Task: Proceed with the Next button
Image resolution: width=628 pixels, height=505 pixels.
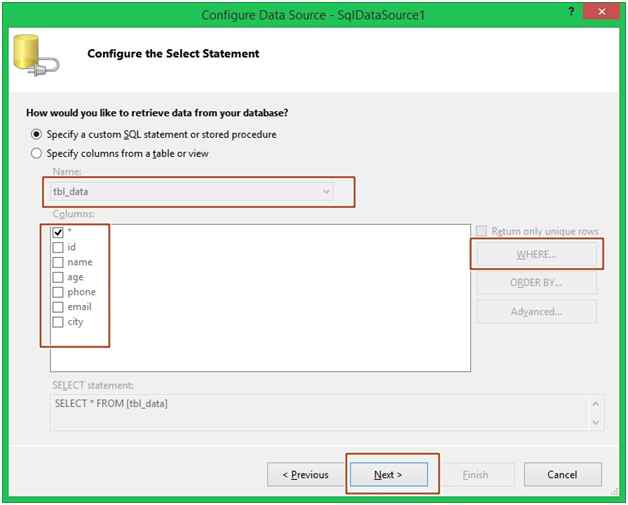Action: click(x=388, y=475)
